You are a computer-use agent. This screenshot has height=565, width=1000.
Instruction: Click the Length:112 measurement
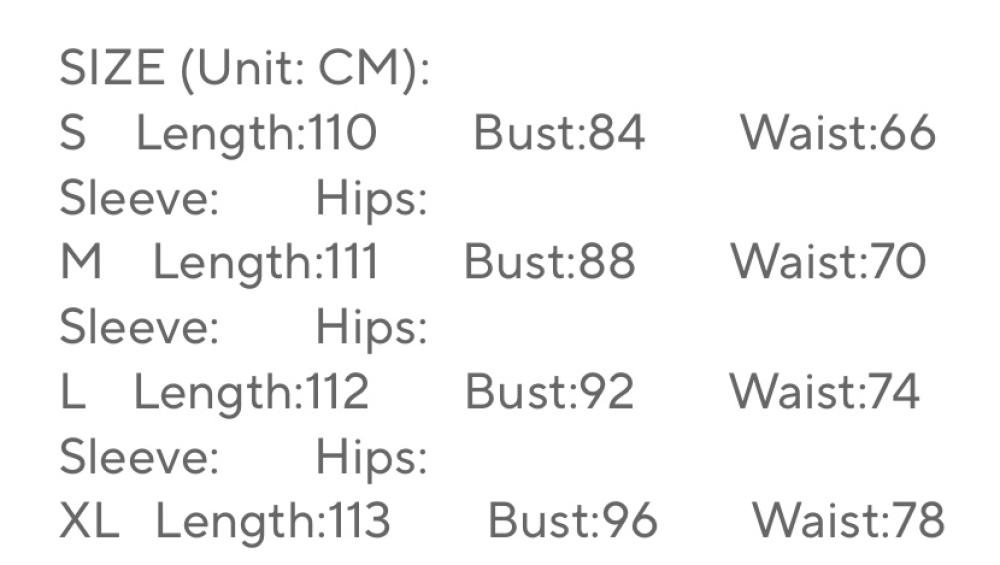pyautogui.click(x=251, y=392)
